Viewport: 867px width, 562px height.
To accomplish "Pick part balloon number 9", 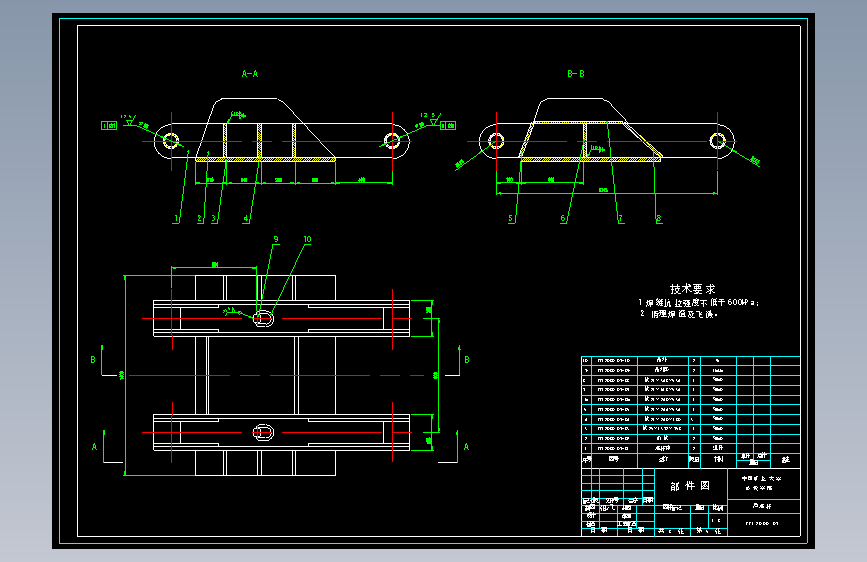I will click(x=276, y=240).
